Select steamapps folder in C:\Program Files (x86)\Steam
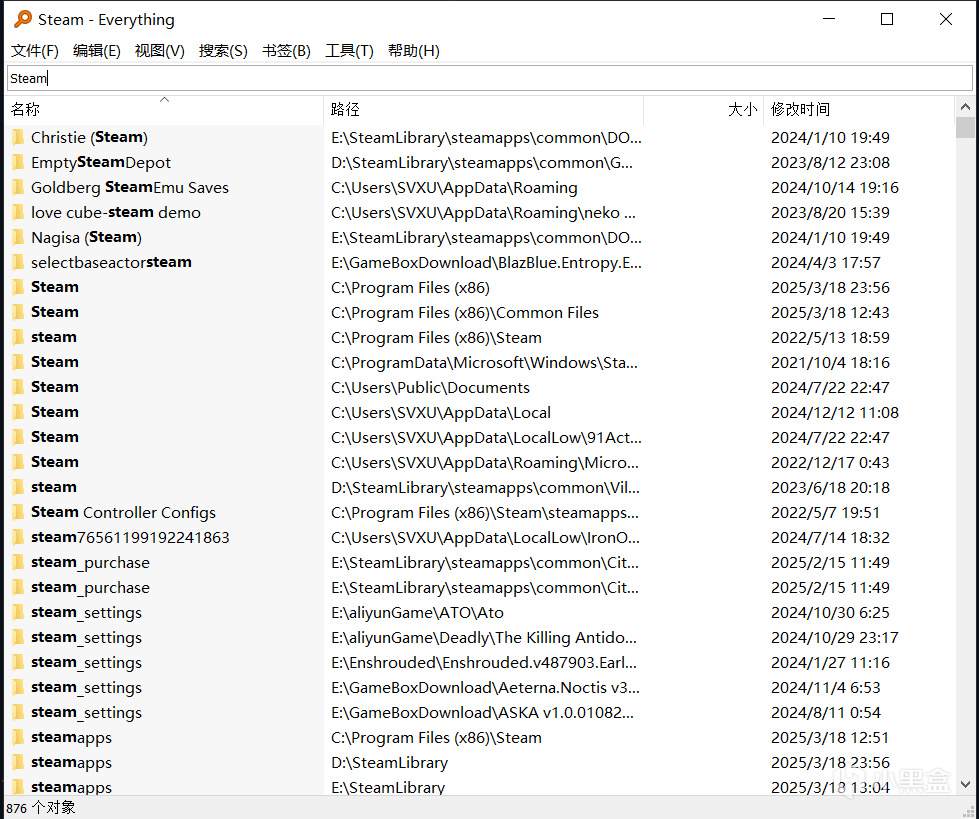This screenshot has height=819, width=979. [x=71, y=737]
